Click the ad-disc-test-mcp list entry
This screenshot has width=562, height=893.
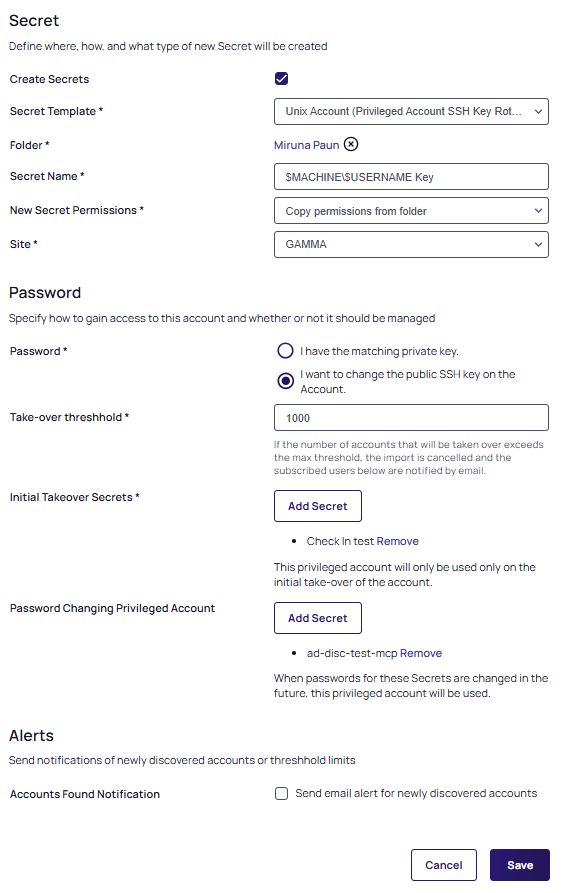[352, 653]
